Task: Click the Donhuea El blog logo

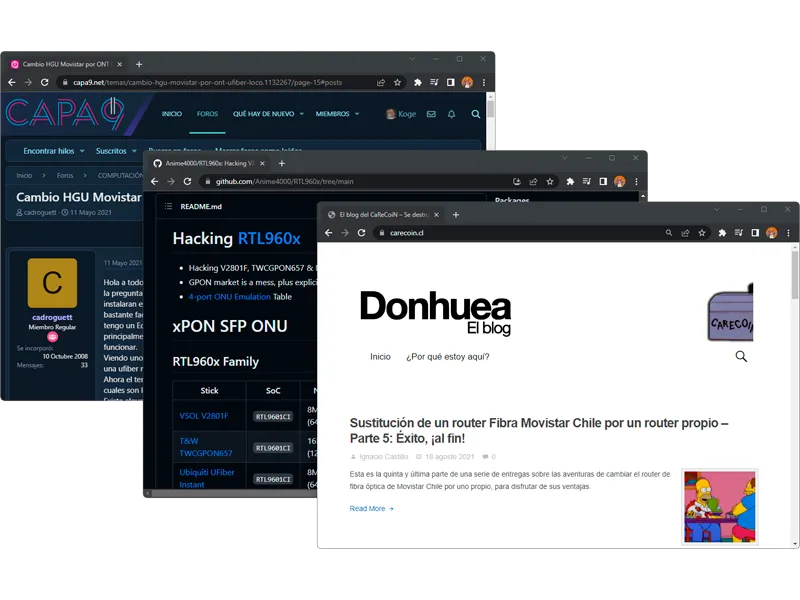Action: (435, 312)
